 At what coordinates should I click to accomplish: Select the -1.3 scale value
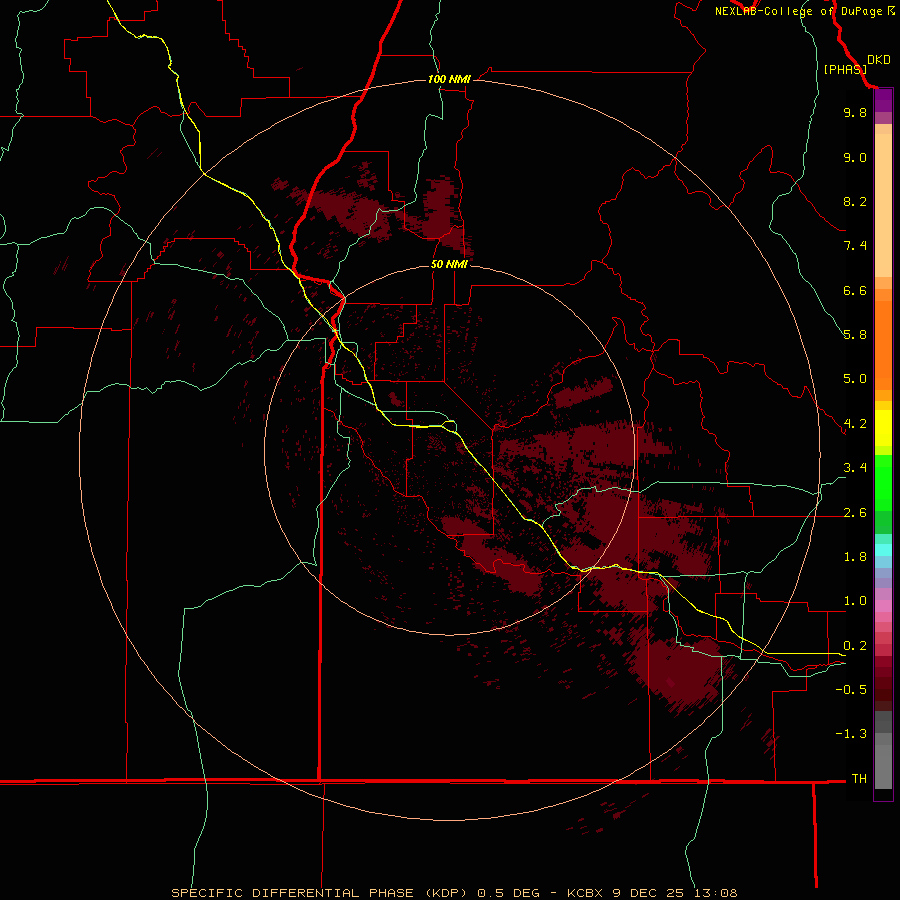pyautogui.click(x=851, y=734)
